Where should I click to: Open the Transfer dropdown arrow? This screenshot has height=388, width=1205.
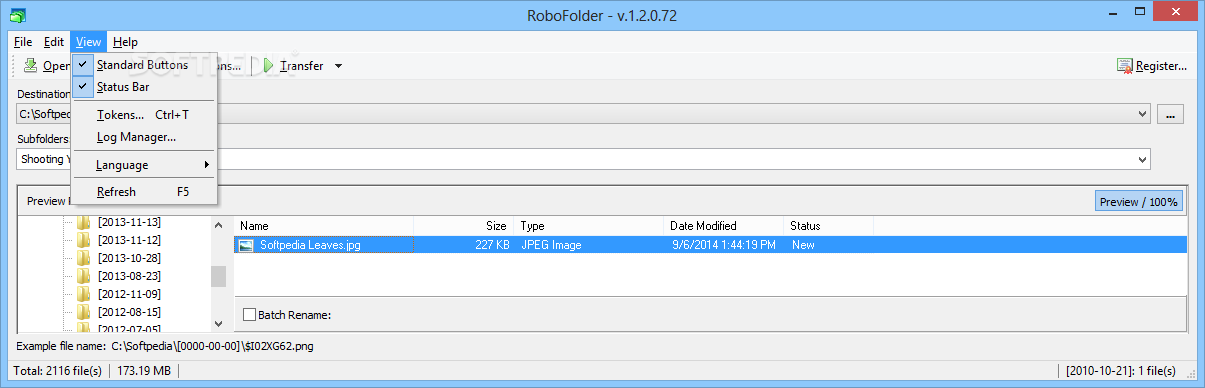(339, 66)
